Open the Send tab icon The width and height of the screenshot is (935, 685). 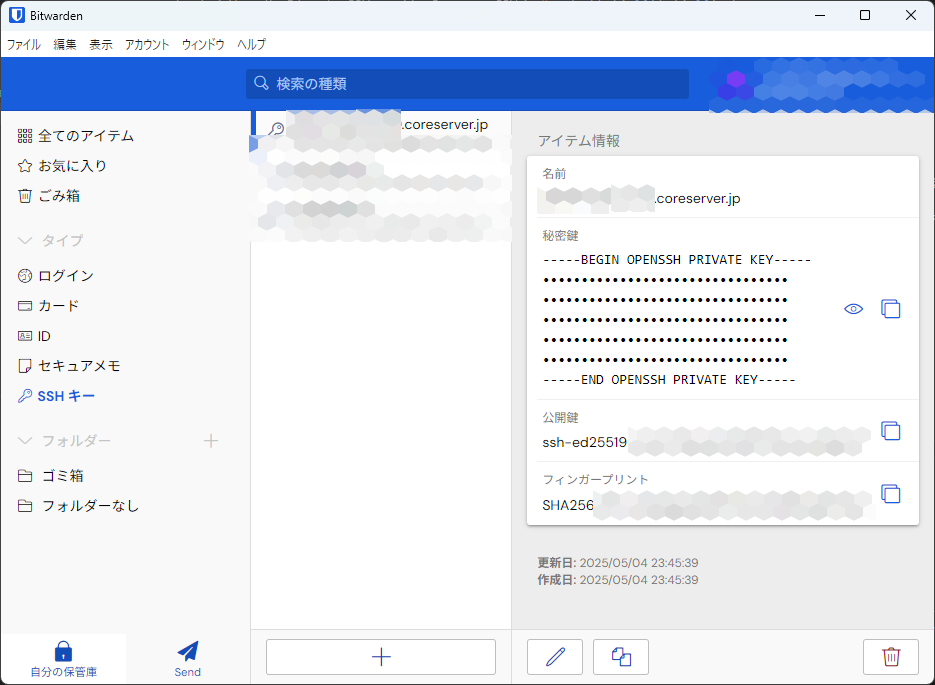tap(187, 658)
